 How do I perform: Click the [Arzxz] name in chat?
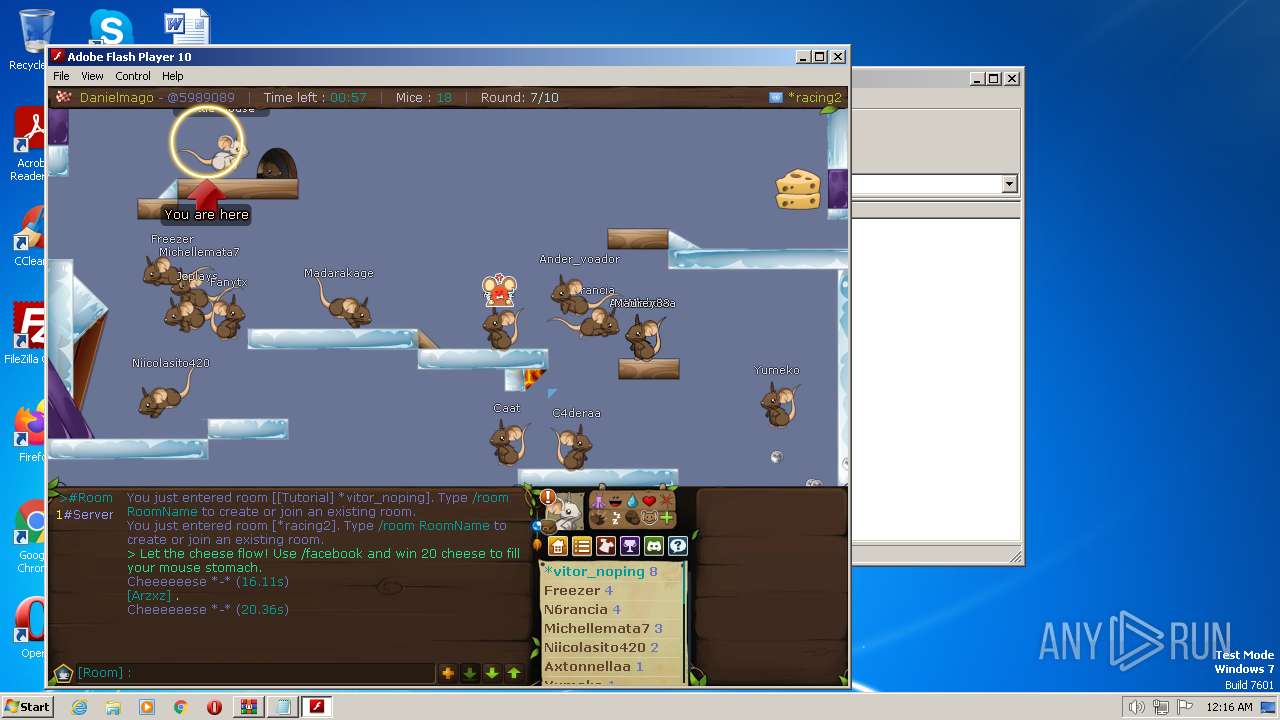click(149, 595)
